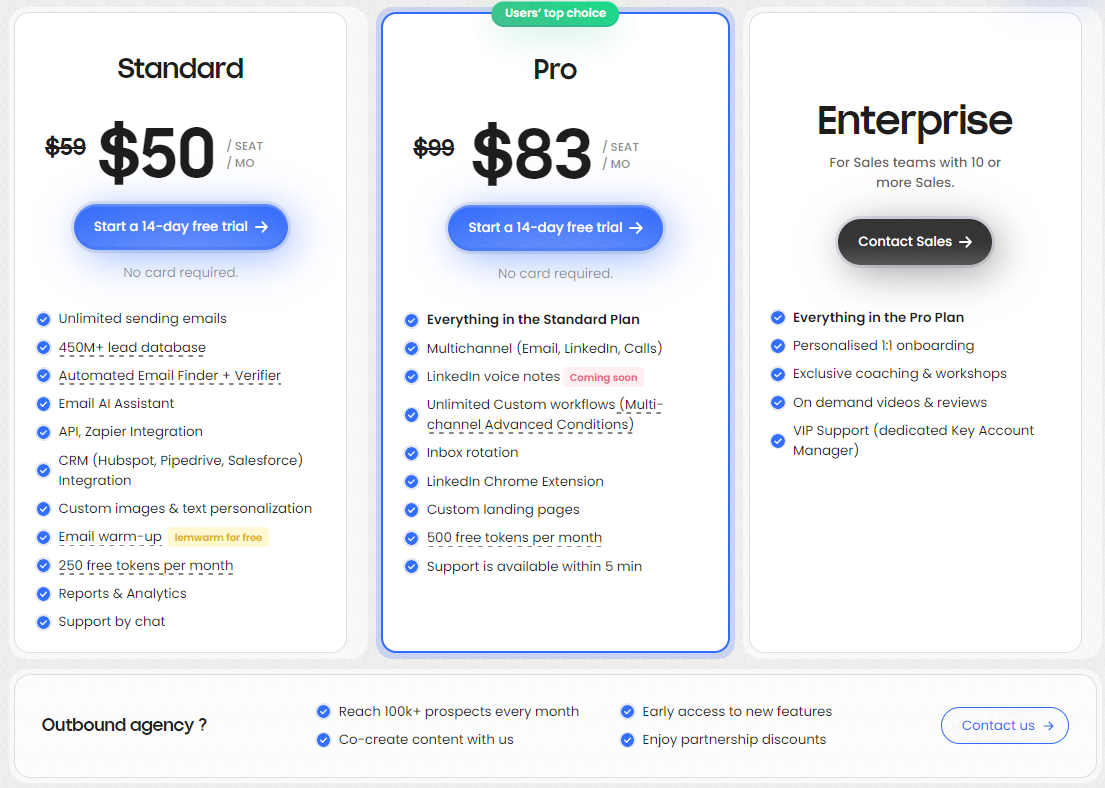Viewport: 1105px width, 788px height.
Task: Click the checkmark icon beside Personalised 1:1 onboarding
Action: point(778,345)
